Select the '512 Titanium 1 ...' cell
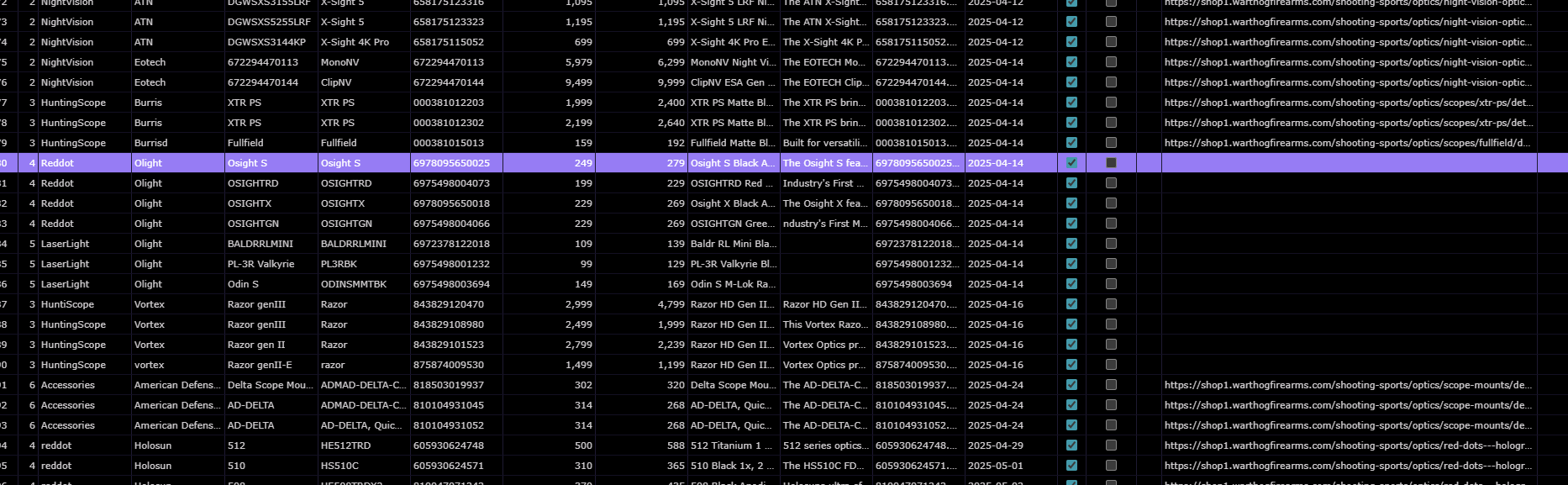Viewport: 1568px width, 485px height. pos(734,445)
